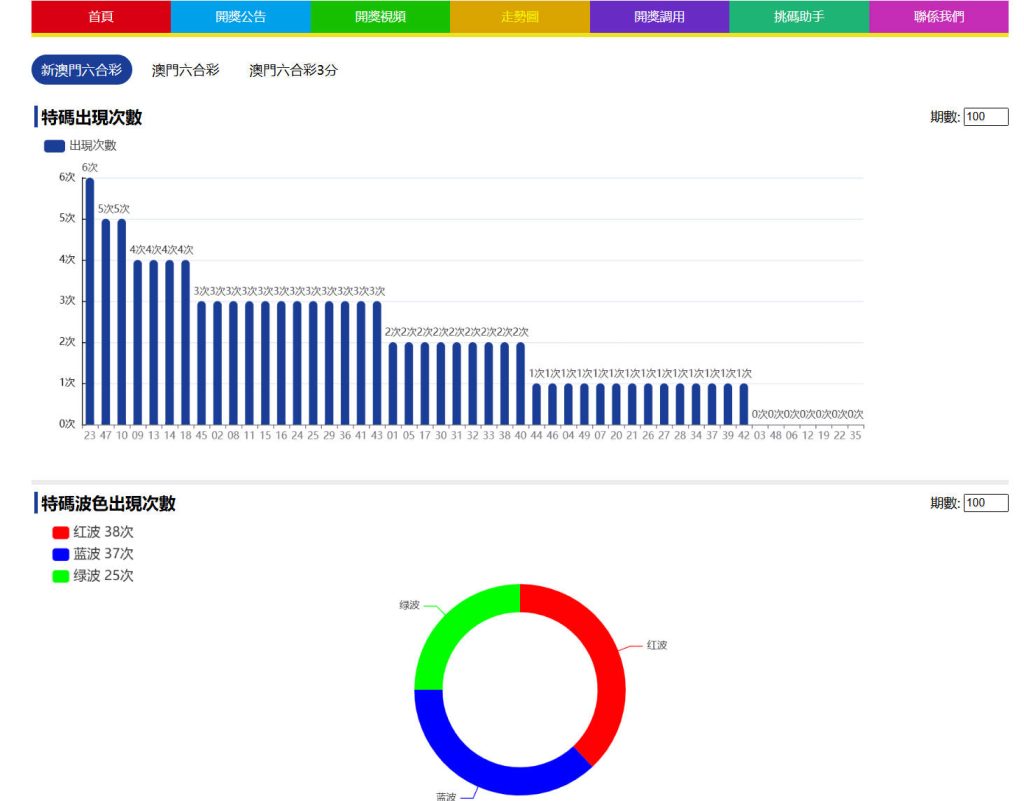The image size is (1024, 801).
Task: Toggle the 出現次數 legend above the bar chart
Action: [77, 145]
